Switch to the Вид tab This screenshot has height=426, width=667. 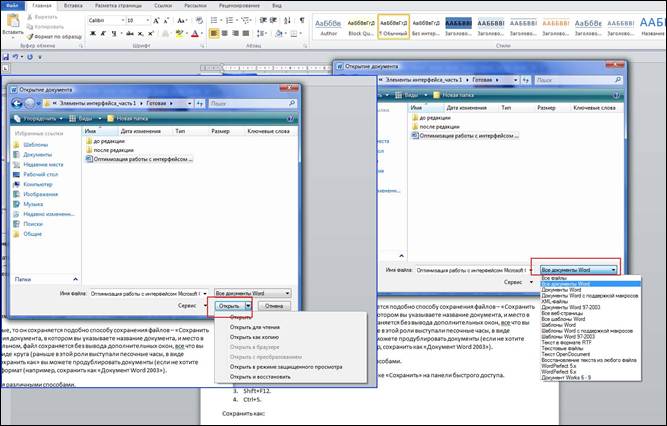(x=276, y=6)
